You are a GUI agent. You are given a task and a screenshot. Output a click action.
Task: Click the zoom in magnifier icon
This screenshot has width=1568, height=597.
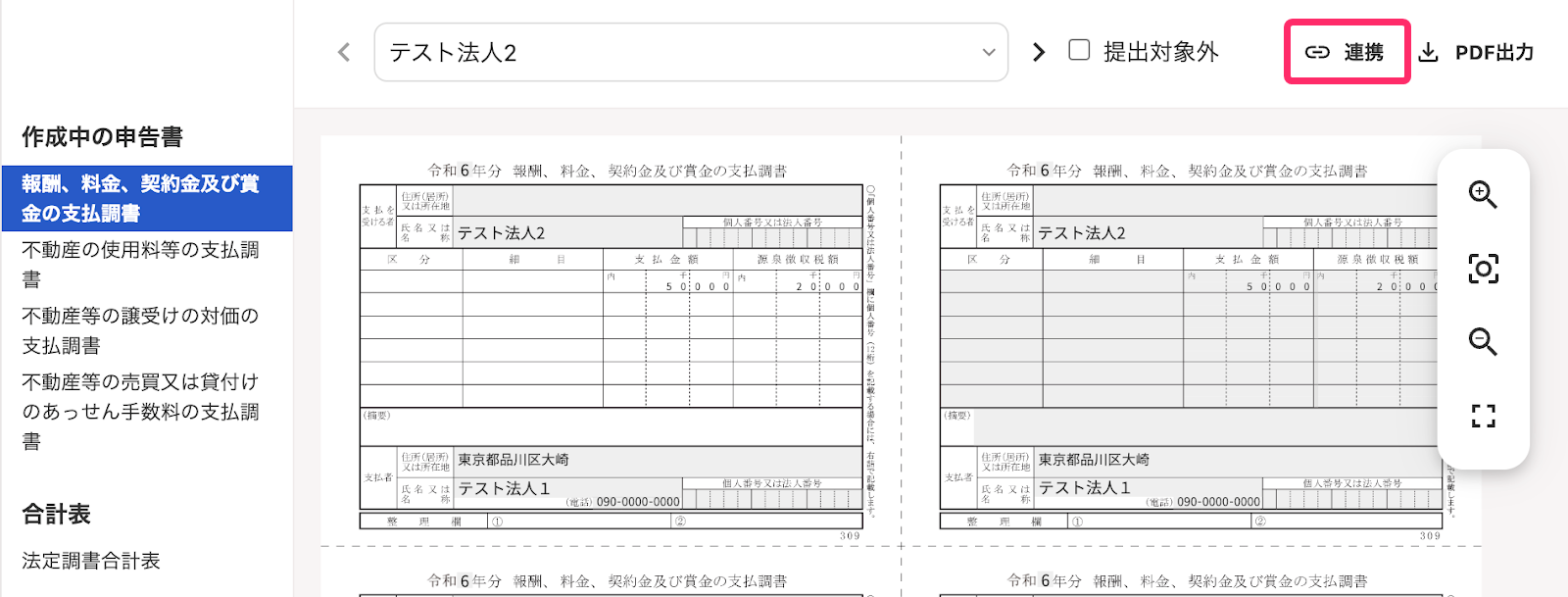[x=1483, y=195]
